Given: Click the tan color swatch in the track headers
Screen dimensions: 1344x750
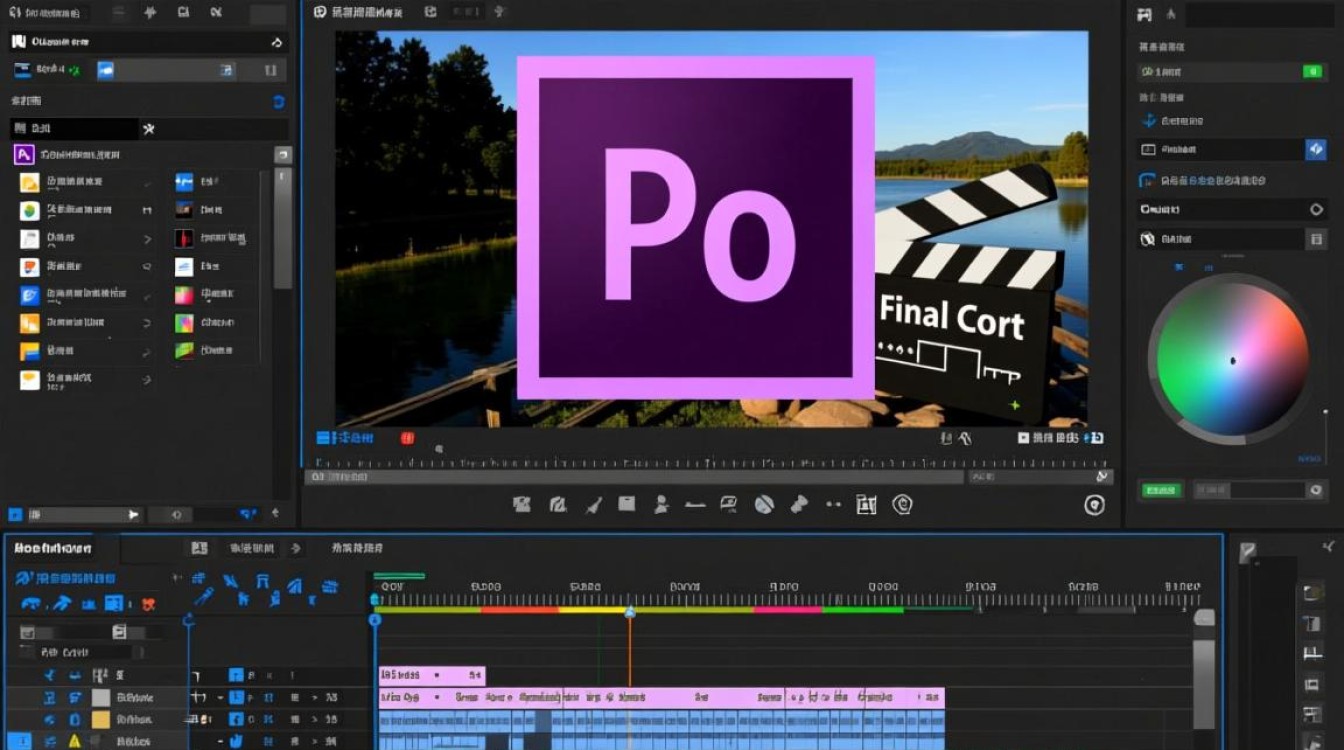Looking at the screenshot, I should 101,720.
